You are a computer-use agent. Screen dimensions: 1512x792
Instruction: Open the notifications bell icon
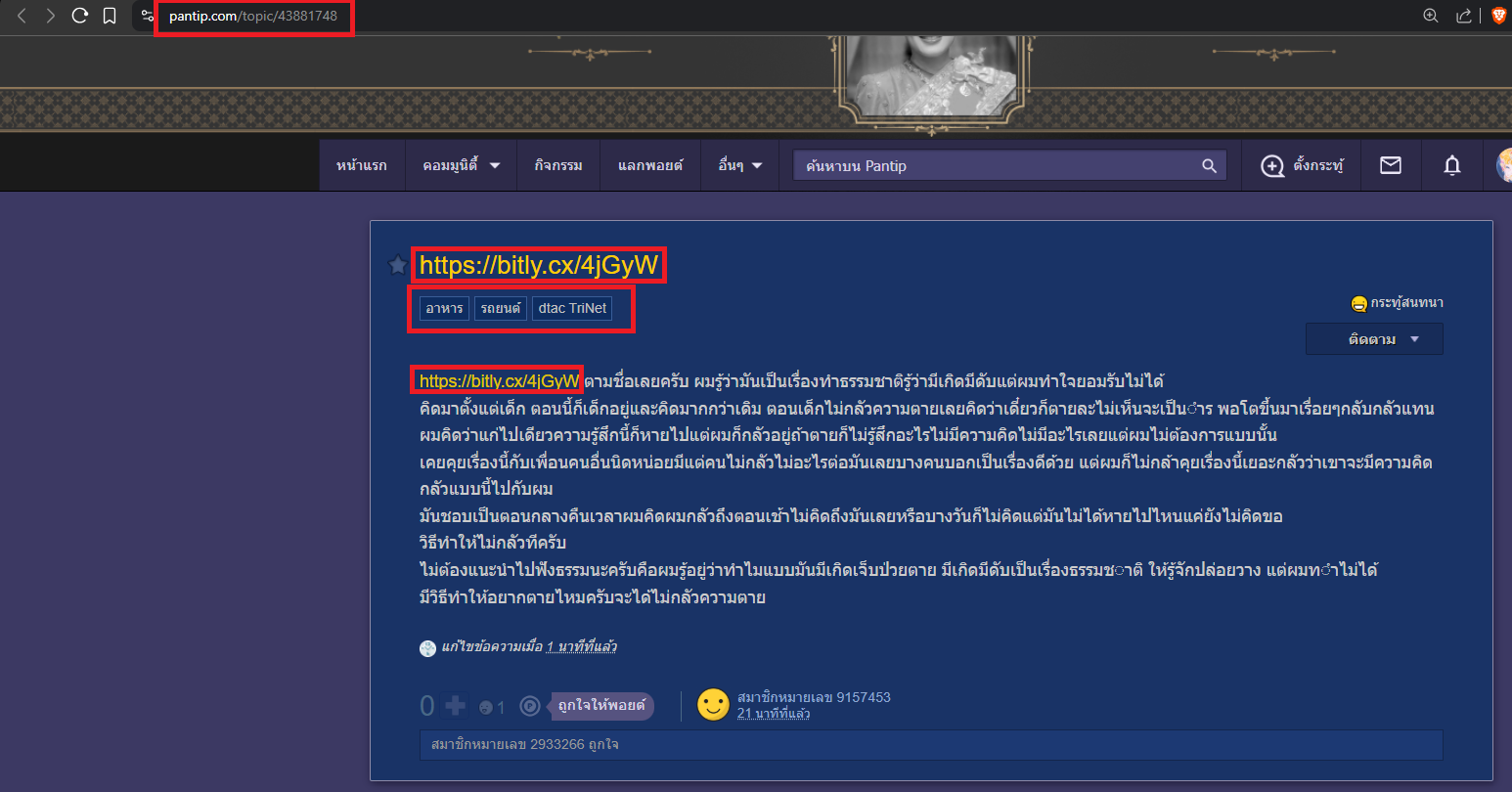1452,165
